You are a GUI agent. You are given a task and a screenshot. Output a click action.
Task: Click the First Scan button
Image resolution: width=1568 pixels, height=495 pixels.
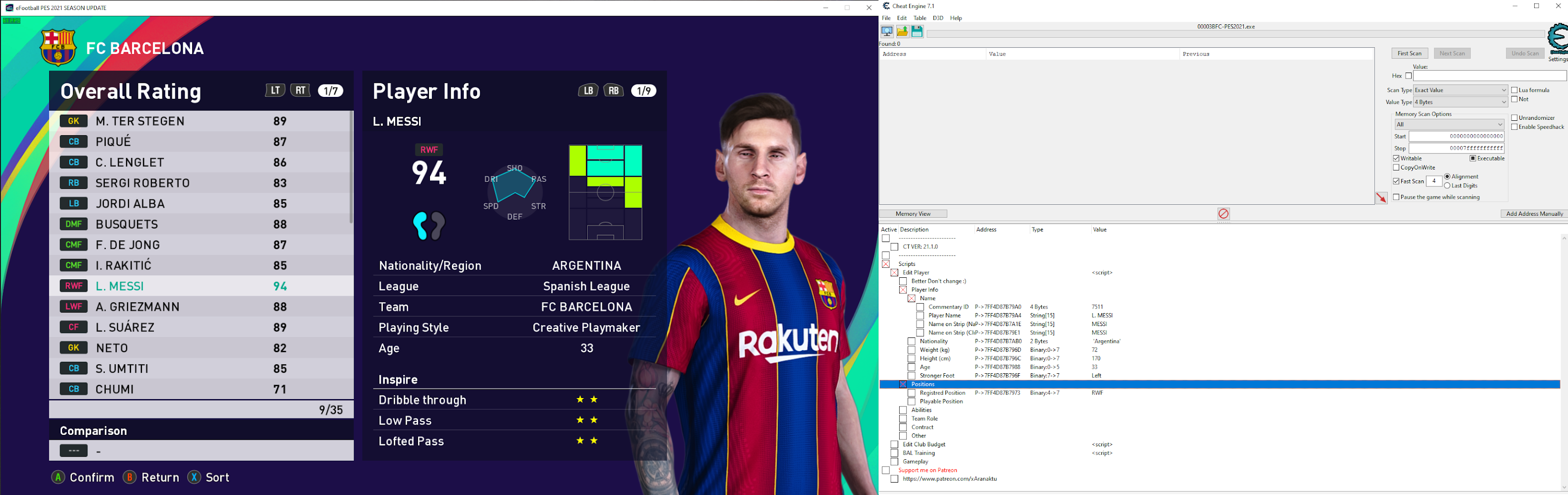click(x=1410, y=53)
